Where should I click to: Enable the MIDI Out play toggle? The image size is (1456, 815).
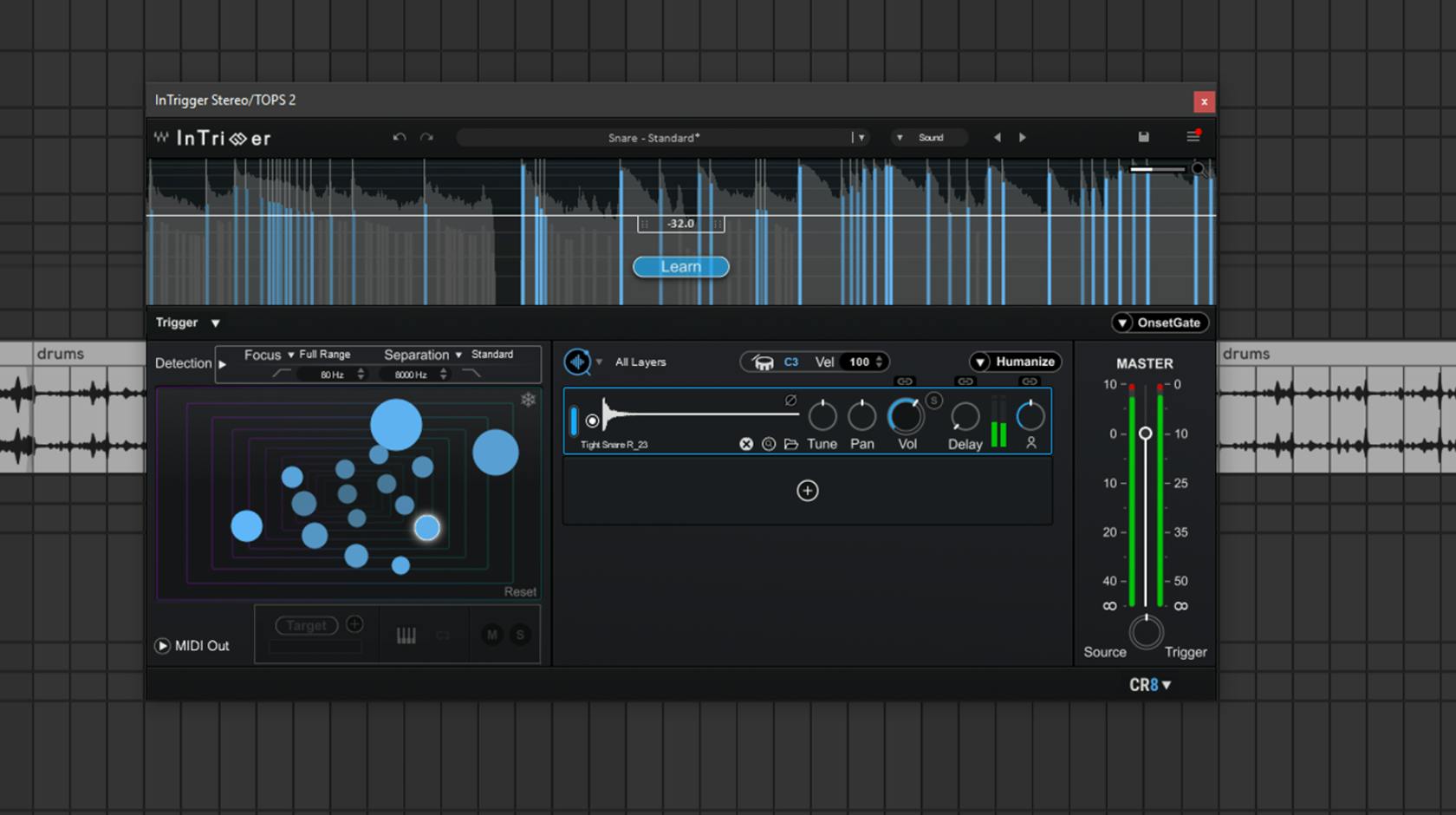coord(162,646)
